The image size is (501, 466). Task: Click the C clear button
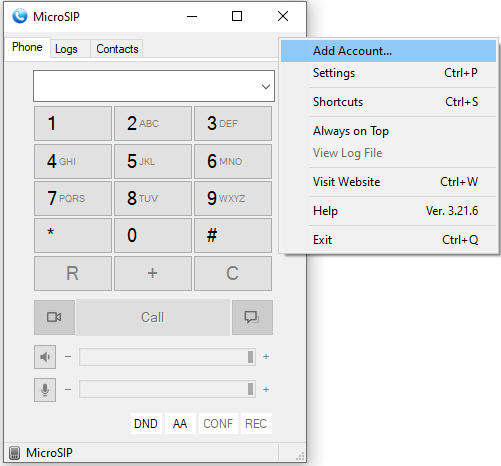[233, 273]
